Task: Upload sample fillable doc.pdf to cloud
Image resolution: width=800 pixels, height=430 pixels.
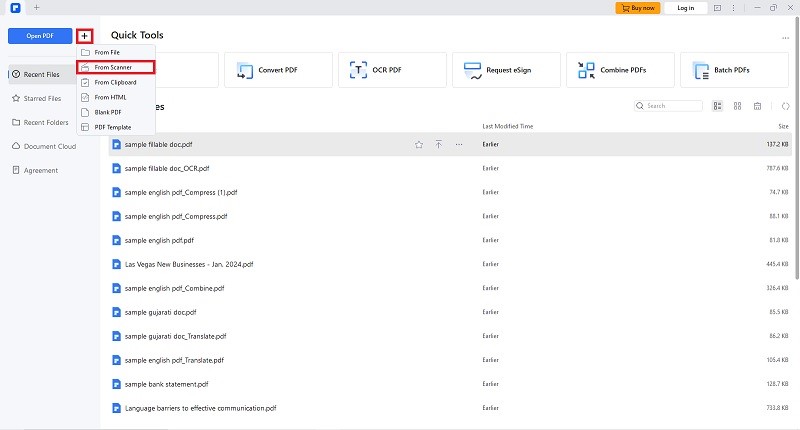Action: (439, 145)
